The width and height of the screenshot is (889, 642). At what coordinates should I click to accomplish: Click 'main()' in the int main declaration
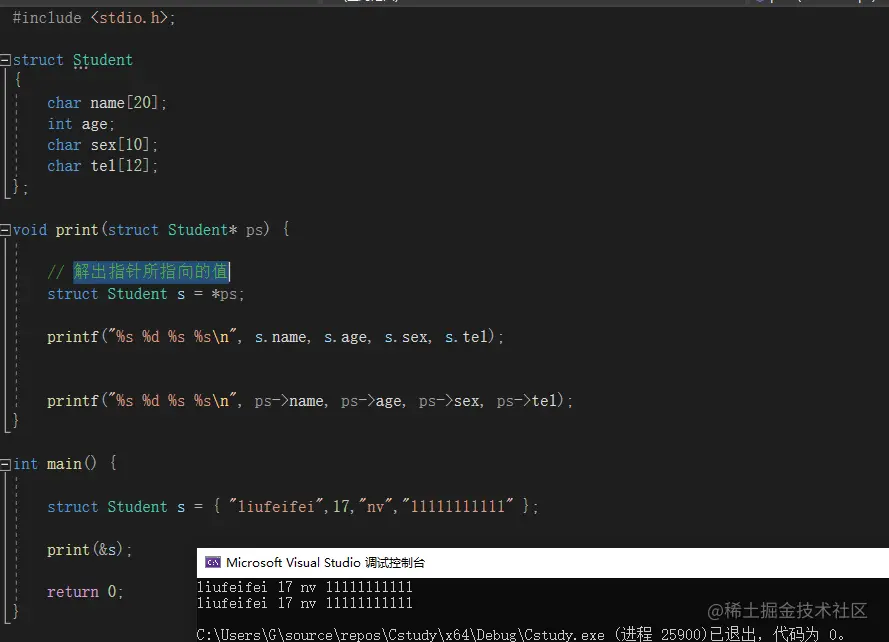click(x=72, y=464)
